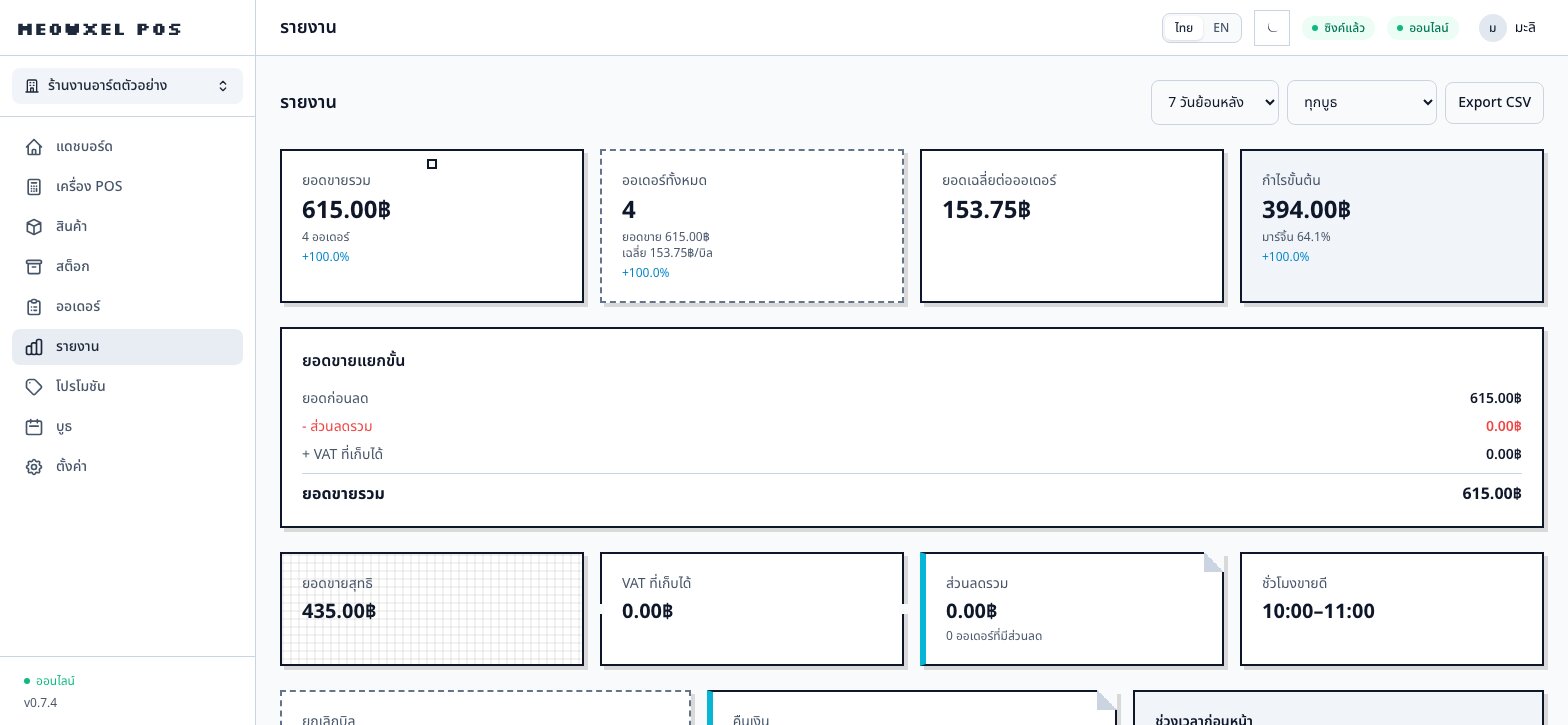Select the กำไรขั้นต้น card title

(1291, 181)
